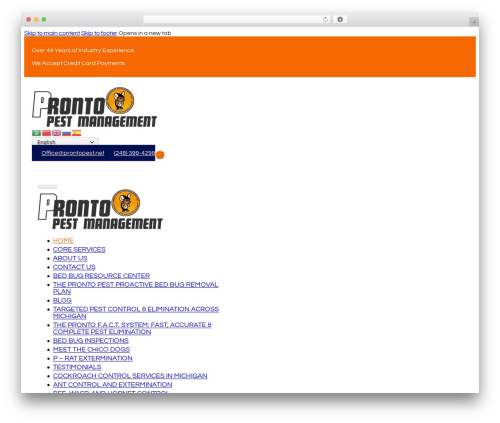The image size is (500, 423).
Task: Select the Russian language flag
Action: pyautogui.click(x=66, y=133)
